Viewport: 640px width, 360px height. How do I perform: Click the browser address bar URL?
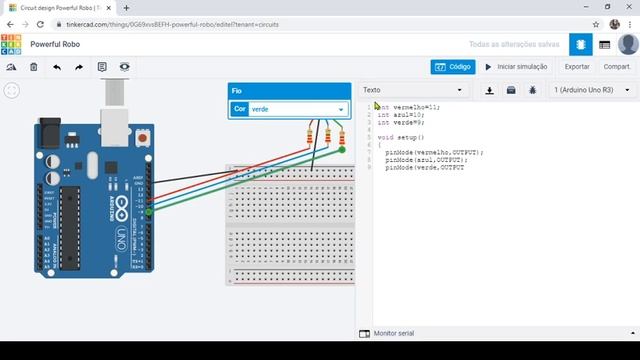pyautogui.click(x=172, y=24)
